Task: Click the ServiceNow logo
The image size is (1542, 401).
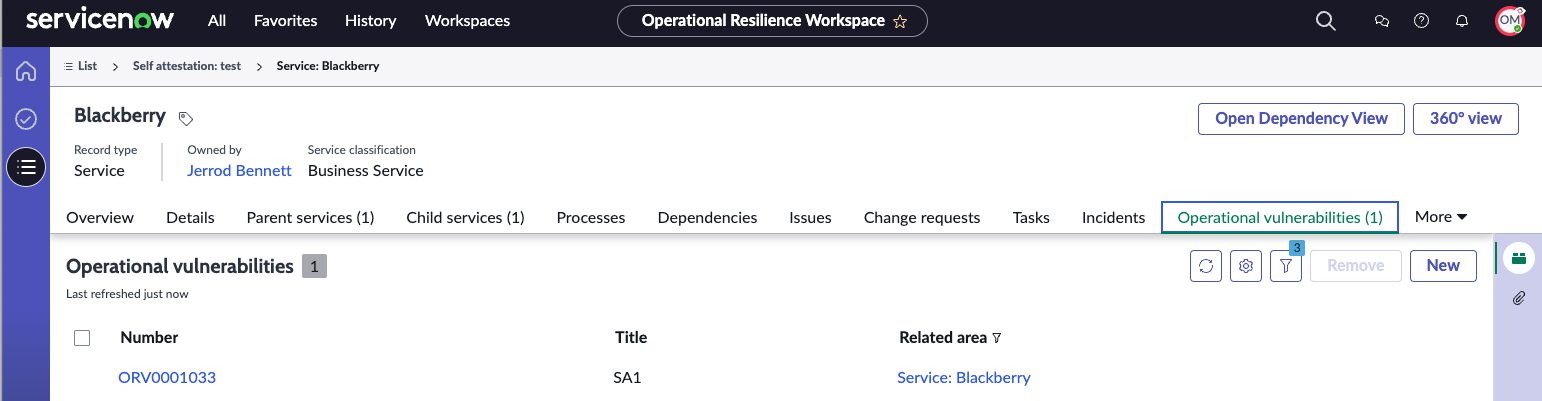Action: coord(100,20)
